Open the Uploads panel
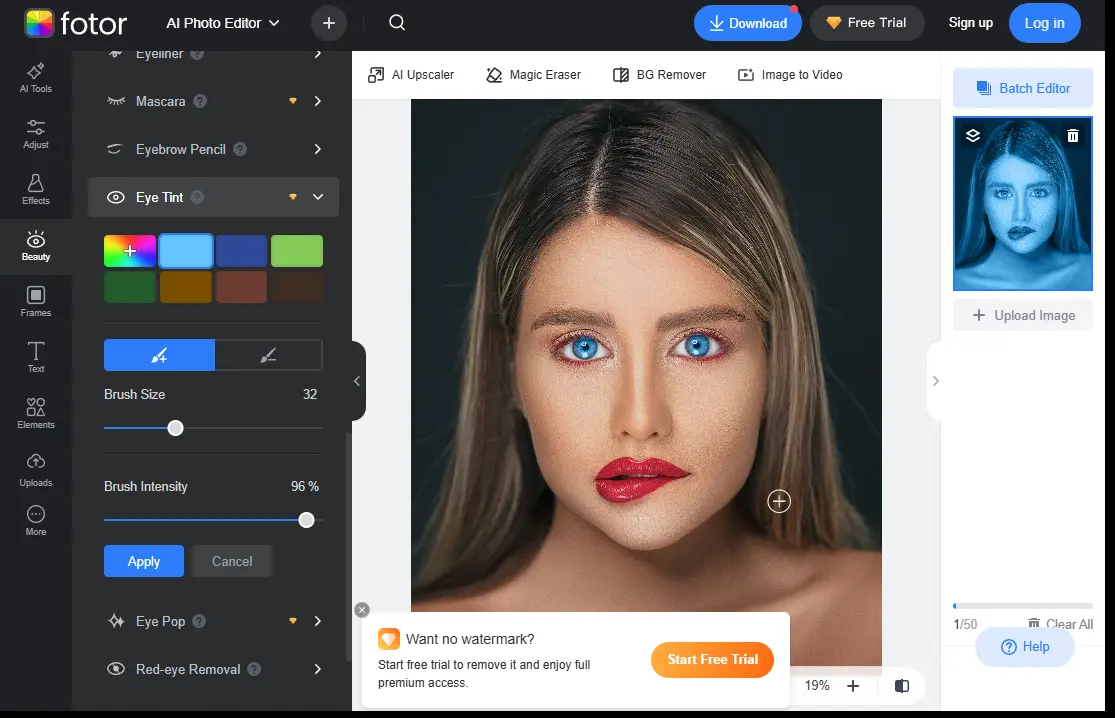This screenshot has width=1115, height=718. tap(36, 471)
